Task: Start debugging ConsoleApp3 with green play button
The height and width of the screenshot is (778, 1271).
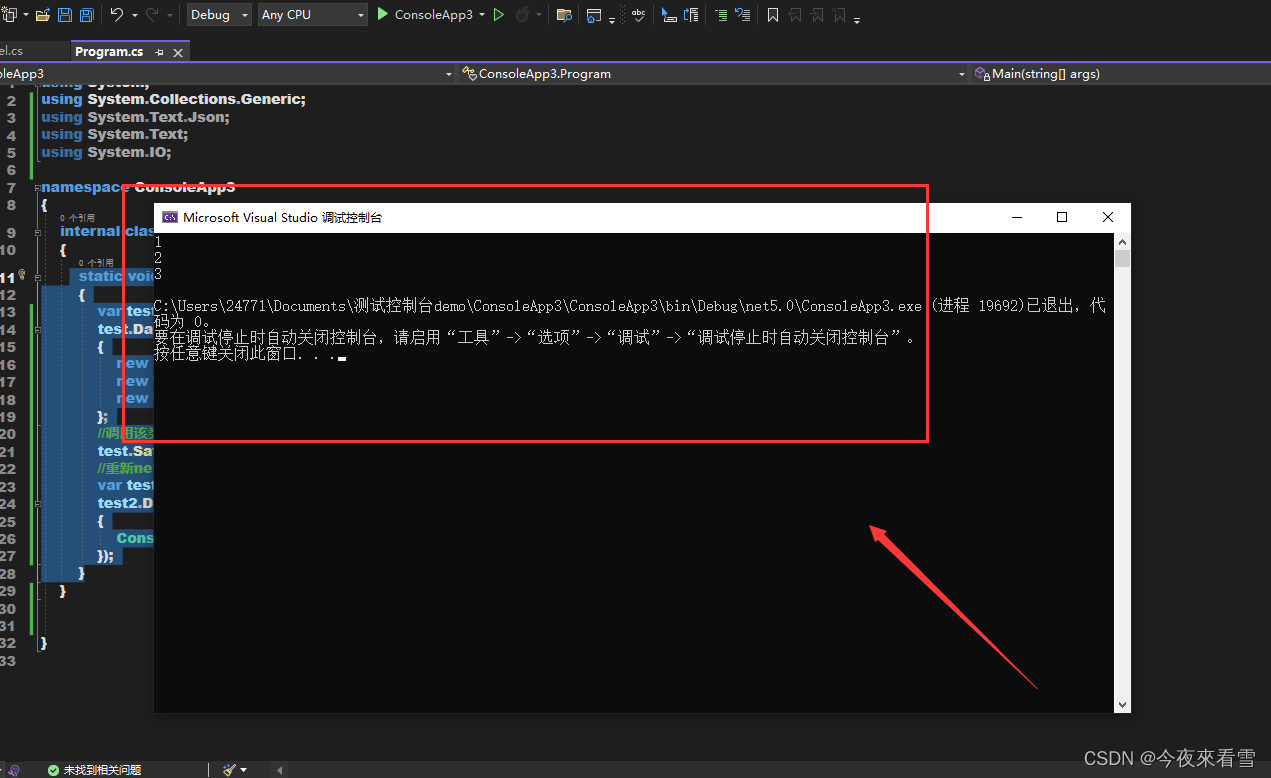Action: (x=383, y=14)
